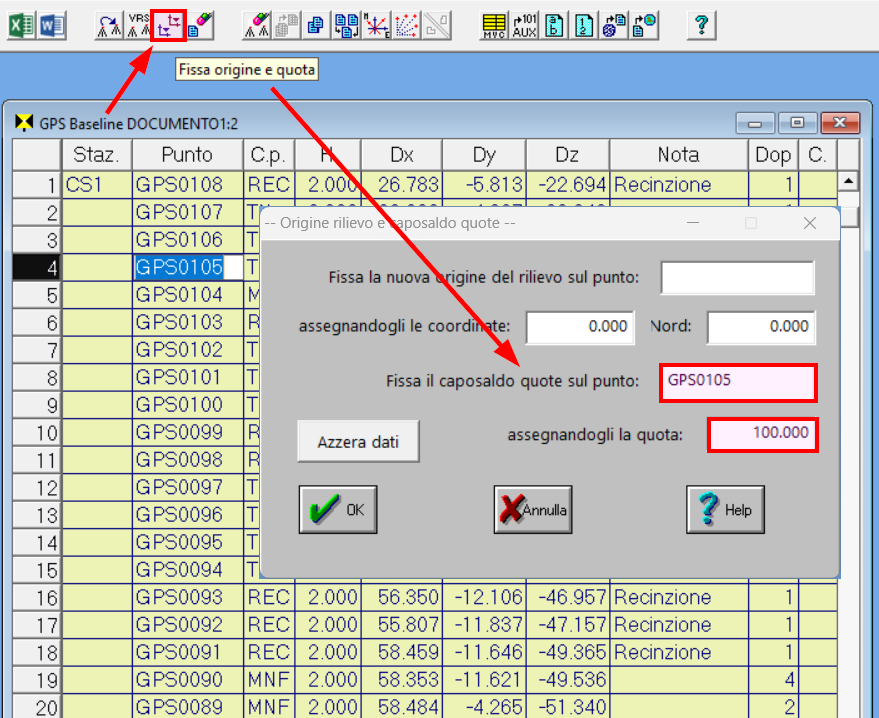Viewport: 879px width, 718px height.
Task: Click the 'Azzera dati' button
Action: click(358, 441)
